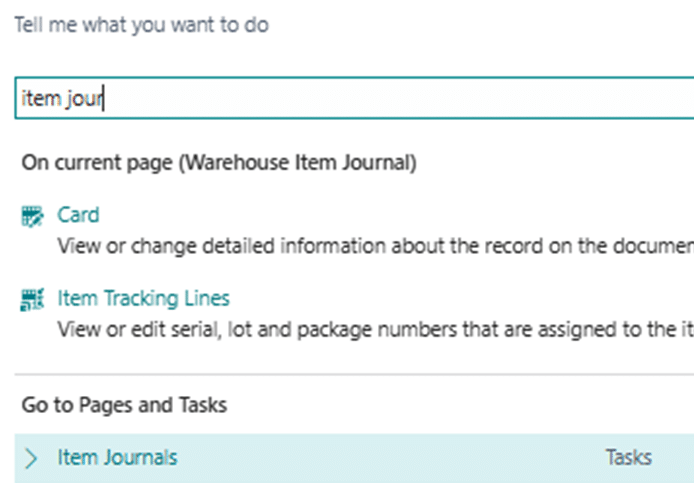Click the Card action icon
Screen dimensions: 694x483
[33, 215]
